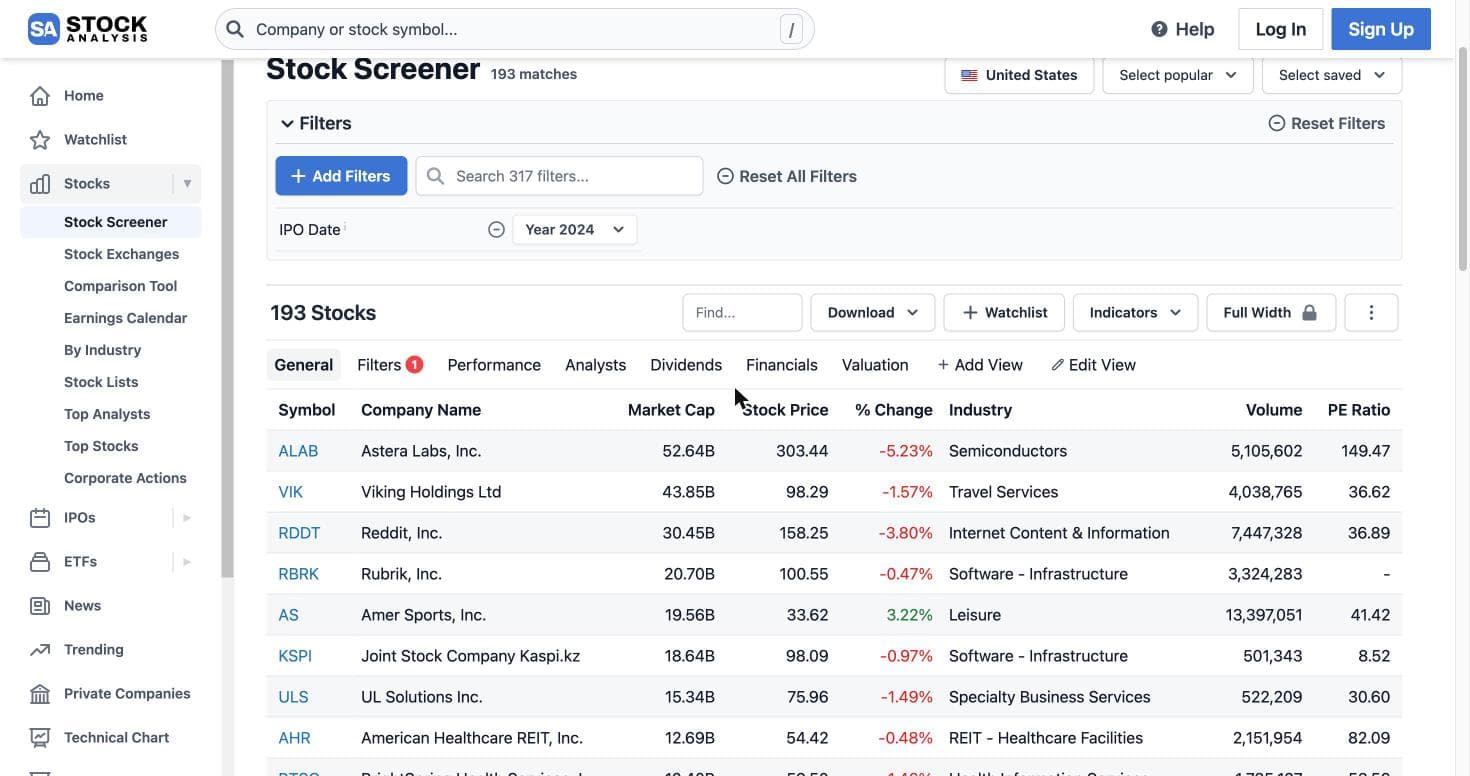Click the Stock Analysis logo
1470x776 pixels.
click(87, 29)
